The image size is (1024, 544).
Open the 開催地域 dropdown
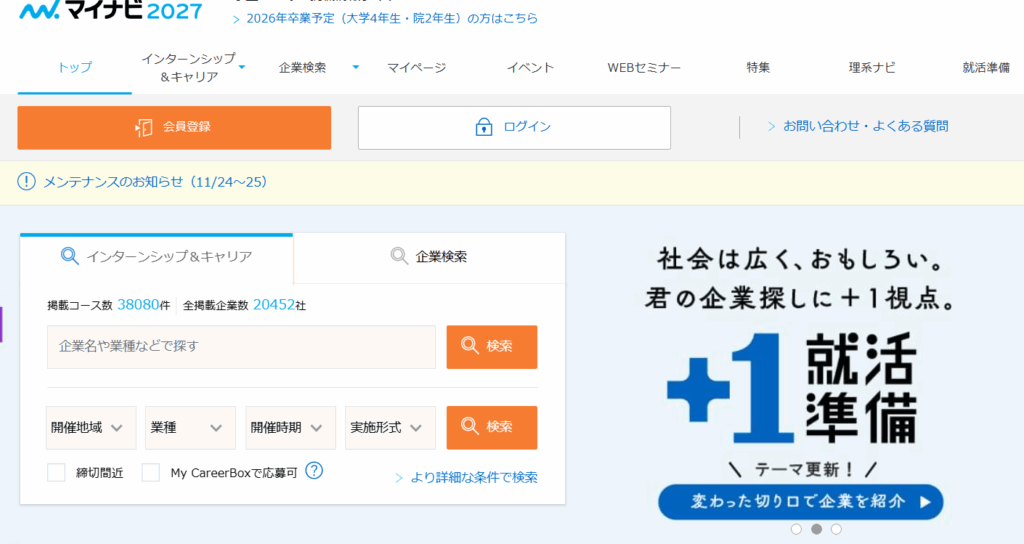click(91, 427)
